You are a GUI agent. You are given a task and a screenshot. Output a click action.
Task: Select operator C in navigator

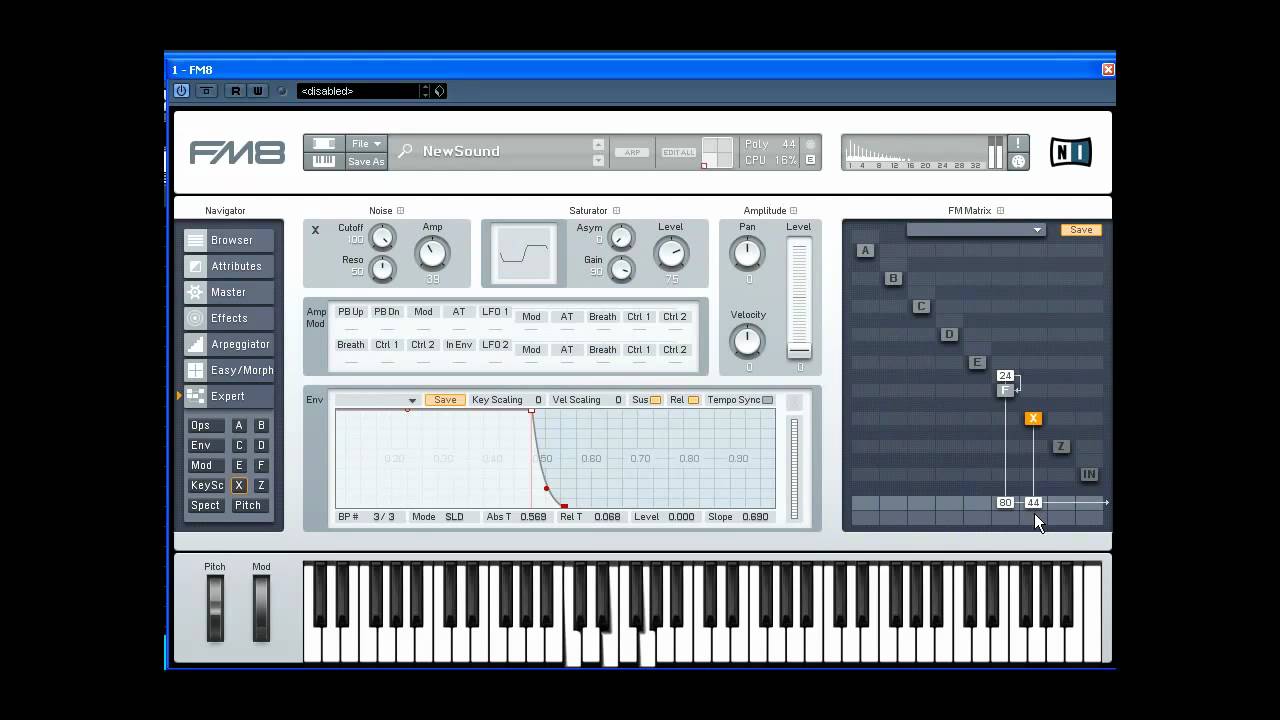click(x=239, y=446)
